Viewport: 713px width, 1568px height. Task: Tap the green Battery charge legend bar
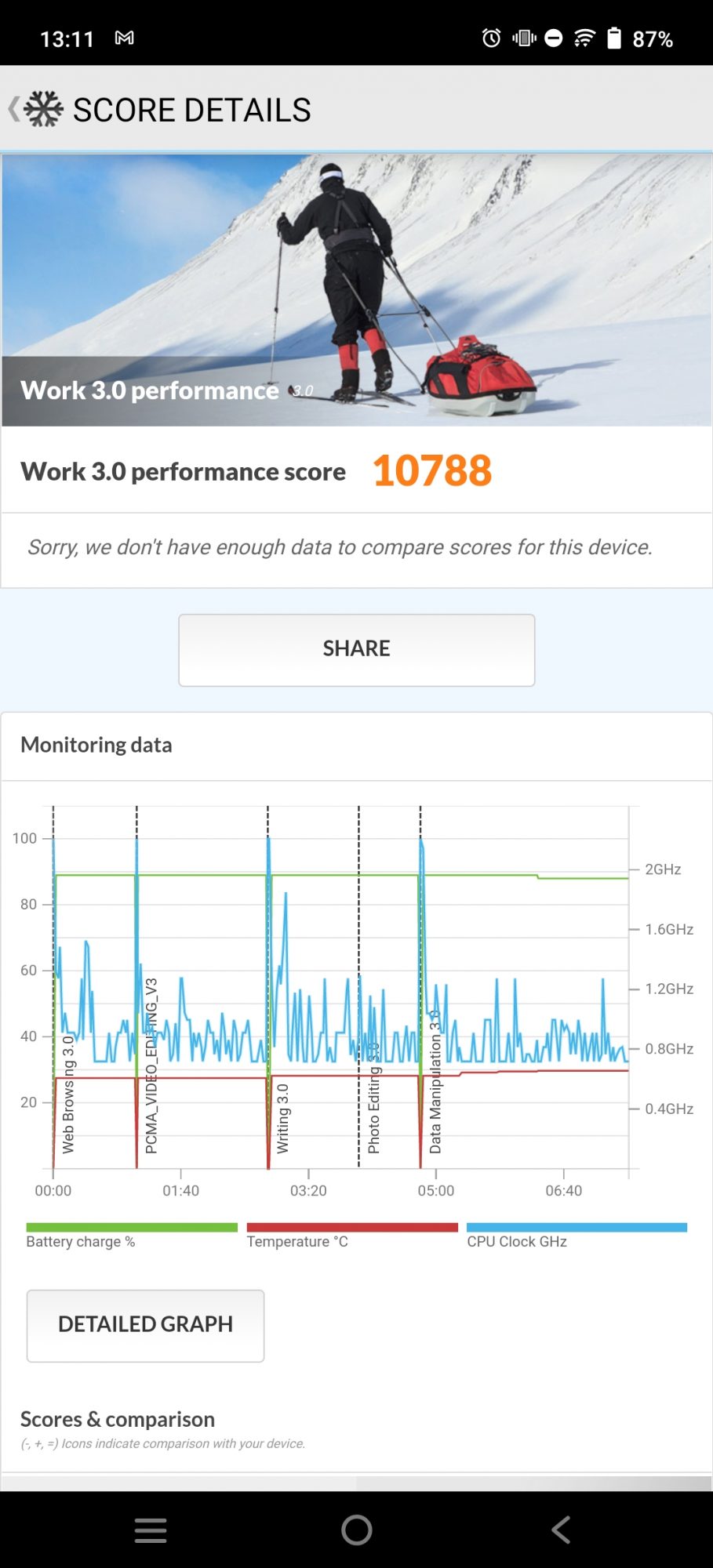(x=132, y=1228)
